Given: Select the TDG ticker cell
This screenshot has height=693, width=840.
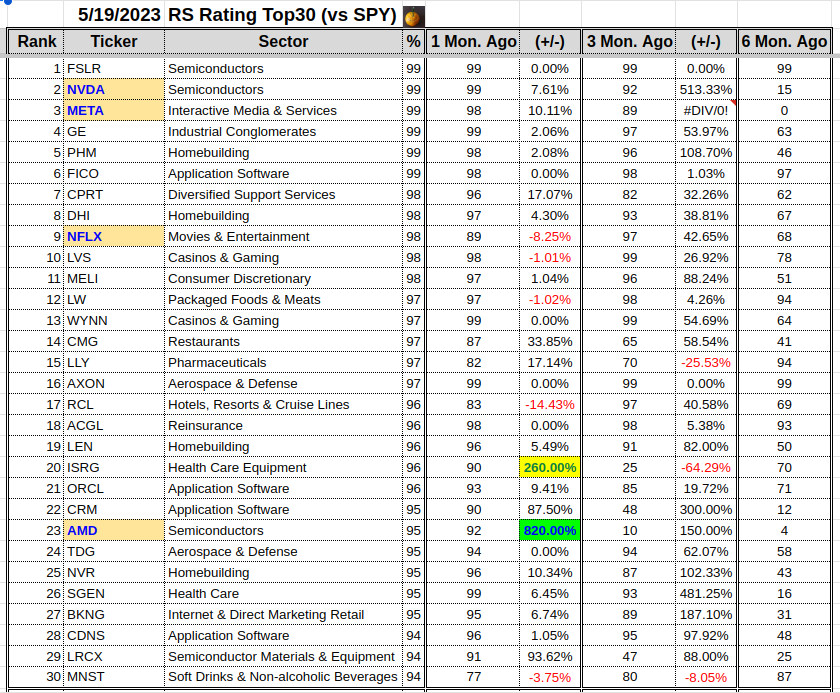Looking at the screenshot, I should 114,551.
